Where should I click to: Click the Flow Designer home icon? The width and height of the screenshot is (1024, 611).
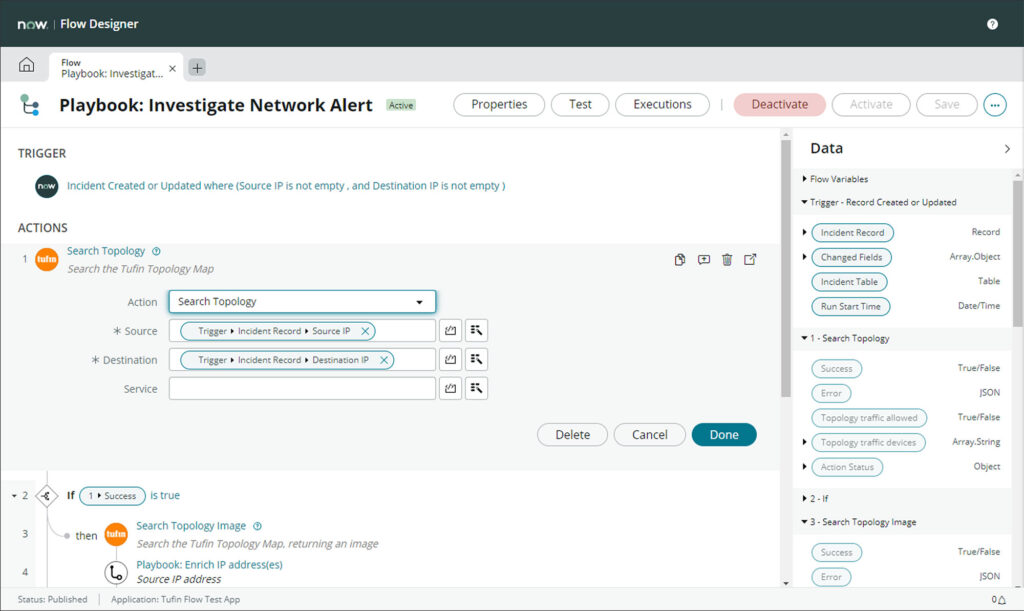(x=26, y=66)
